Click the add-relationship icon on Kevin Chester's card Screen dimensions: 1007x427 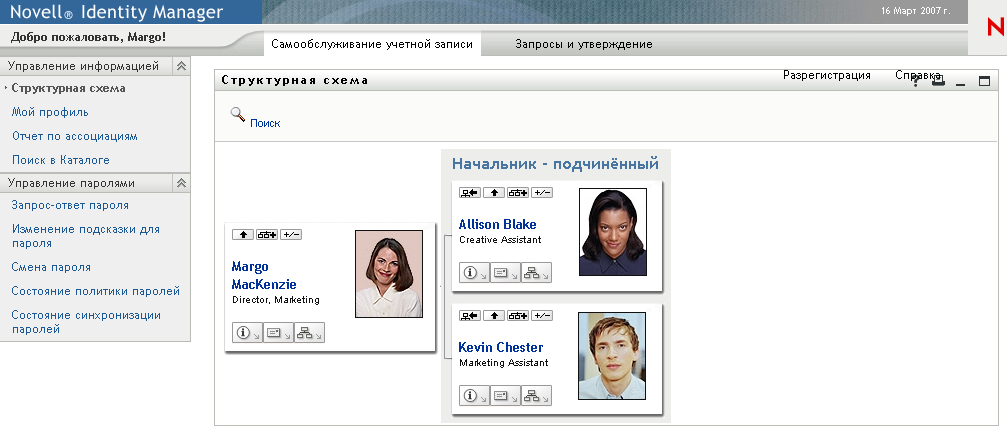click(517, 316)
